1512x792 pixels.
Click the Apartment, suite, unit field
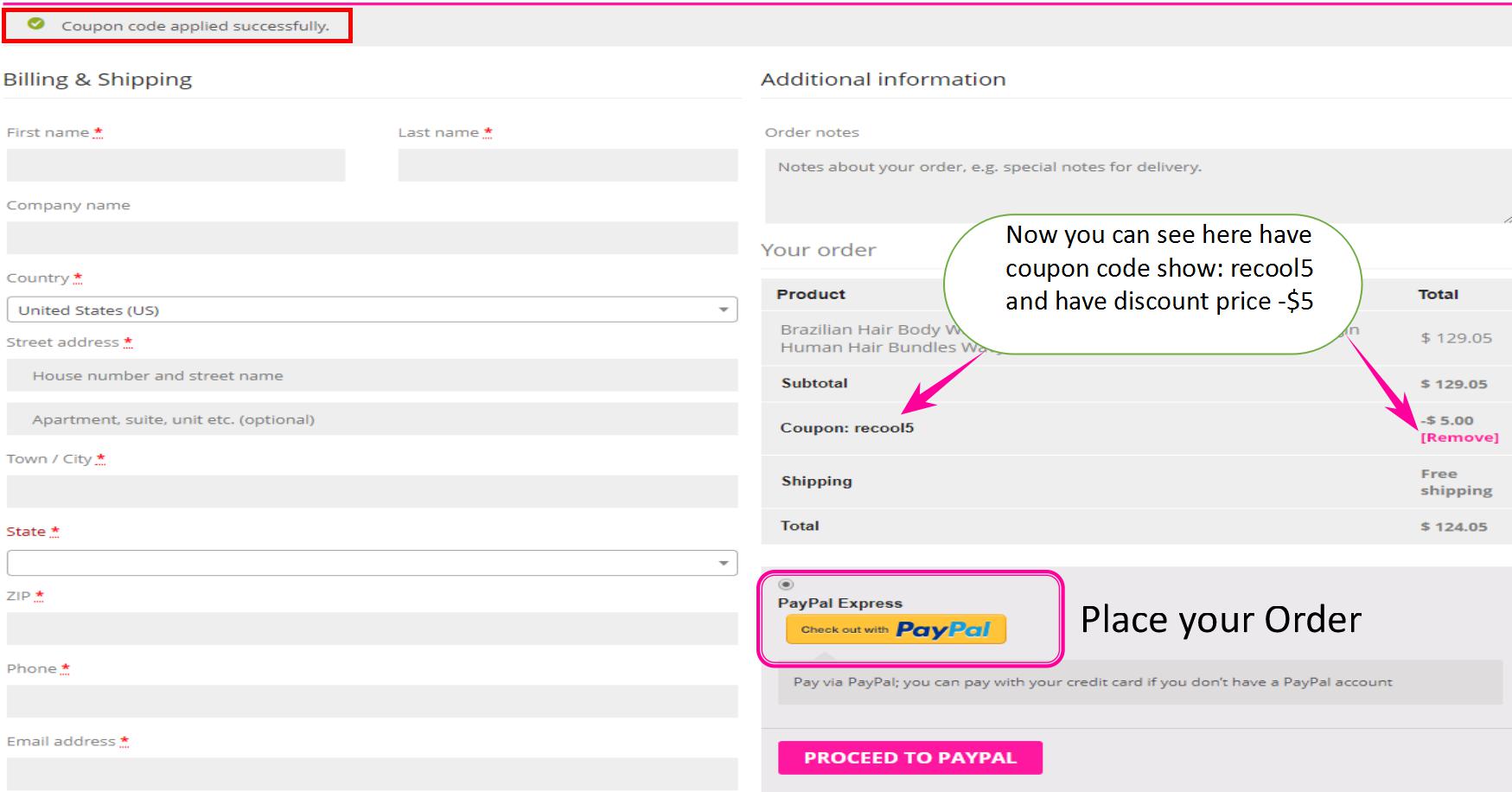(372, 419)
